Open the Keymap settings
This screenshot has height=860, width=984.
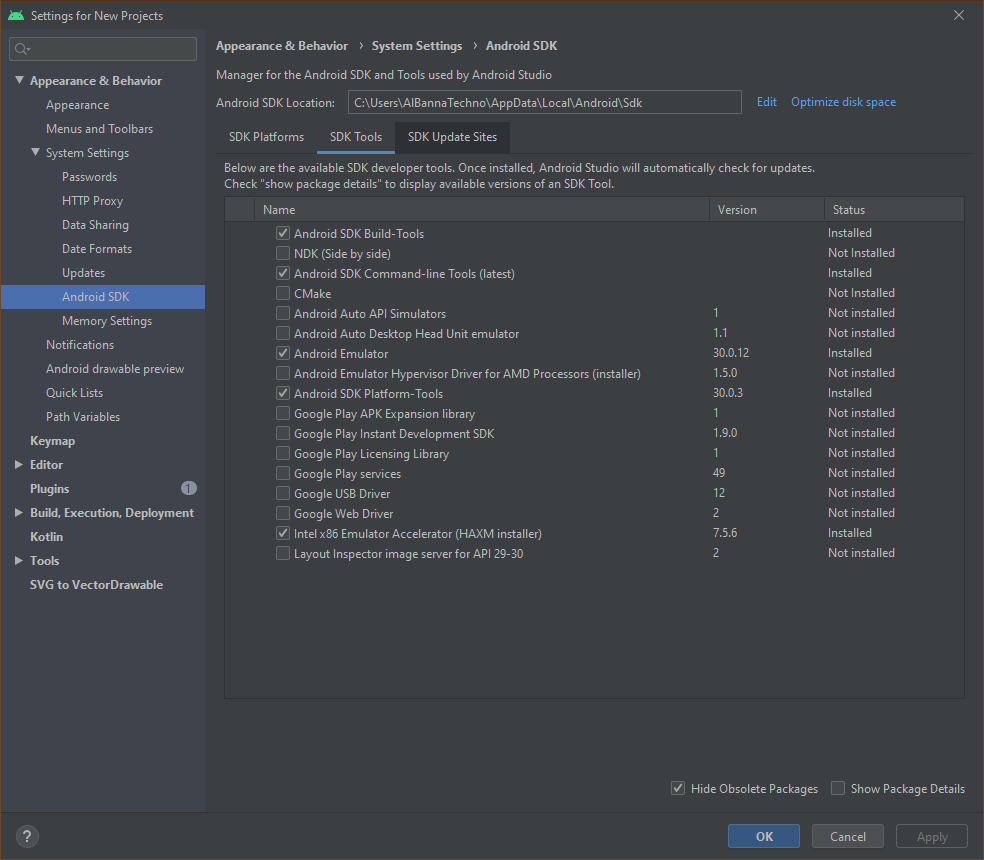(52, 441)
